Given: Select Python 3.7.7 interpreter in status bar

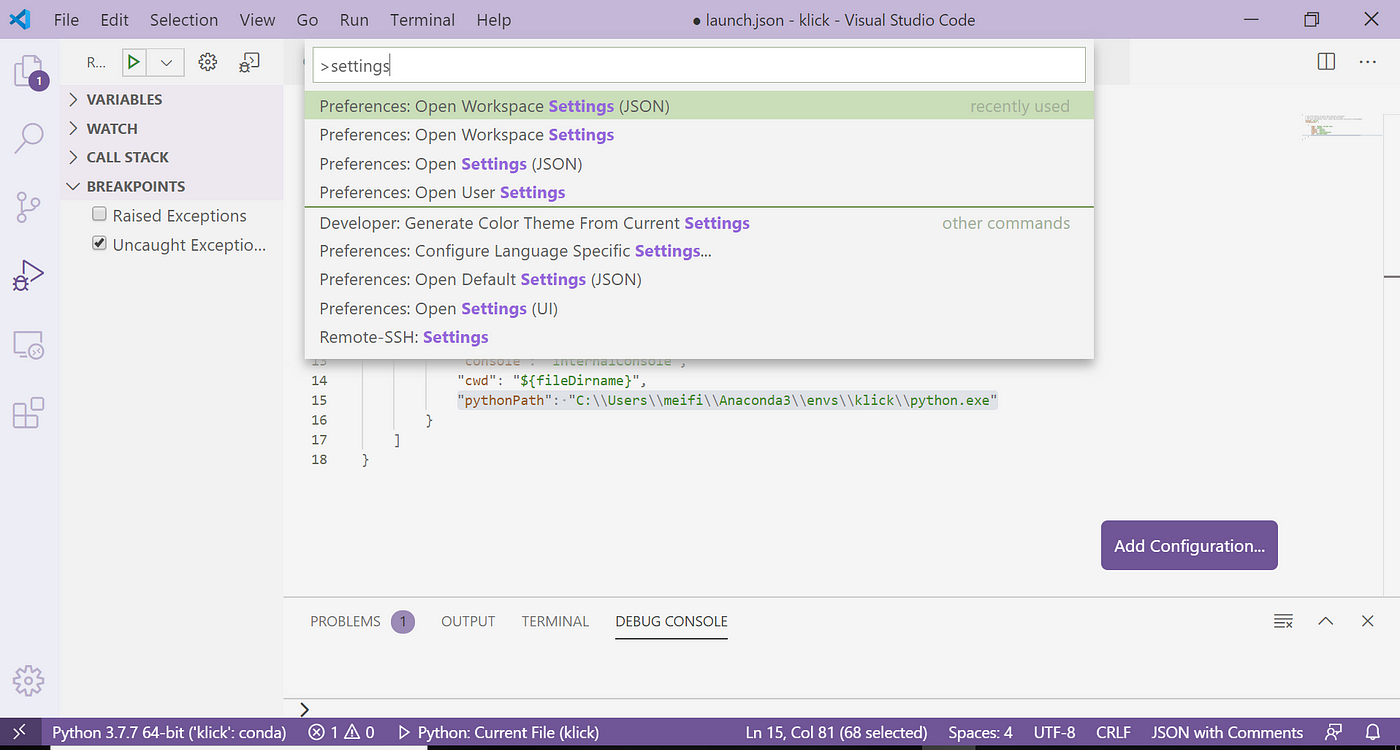Looking at the screenshot, I should [169, 733].
